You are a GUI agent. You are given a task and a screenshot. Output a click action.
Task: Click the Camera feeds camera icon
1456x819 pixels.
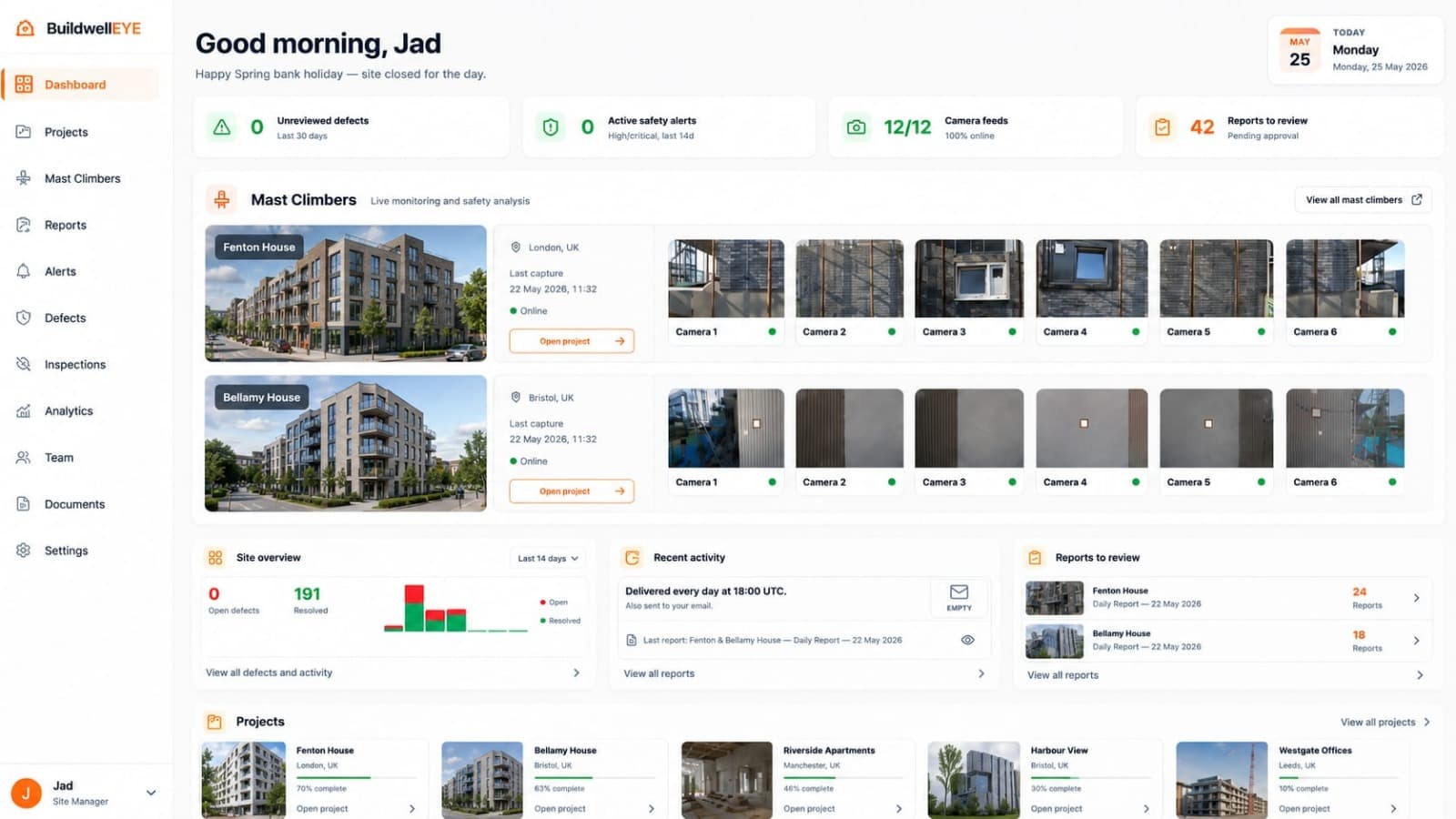tap(856, 127)
